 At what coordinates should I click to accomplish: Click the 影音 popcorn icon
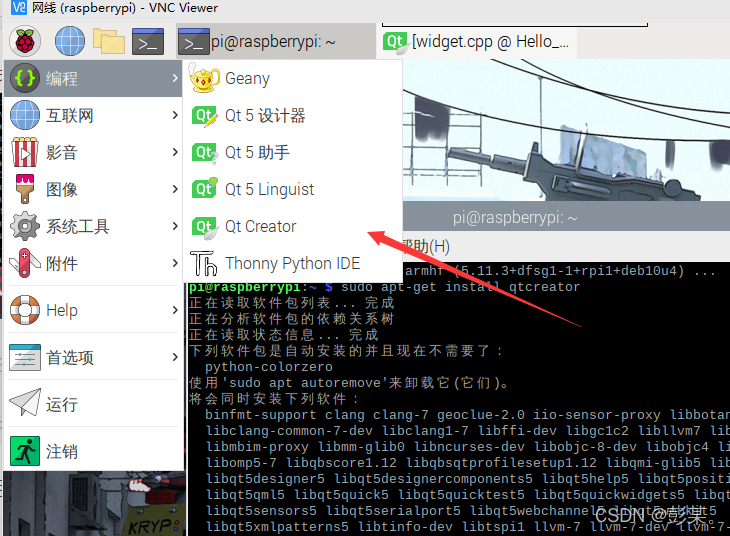click(x=24, y=152)
